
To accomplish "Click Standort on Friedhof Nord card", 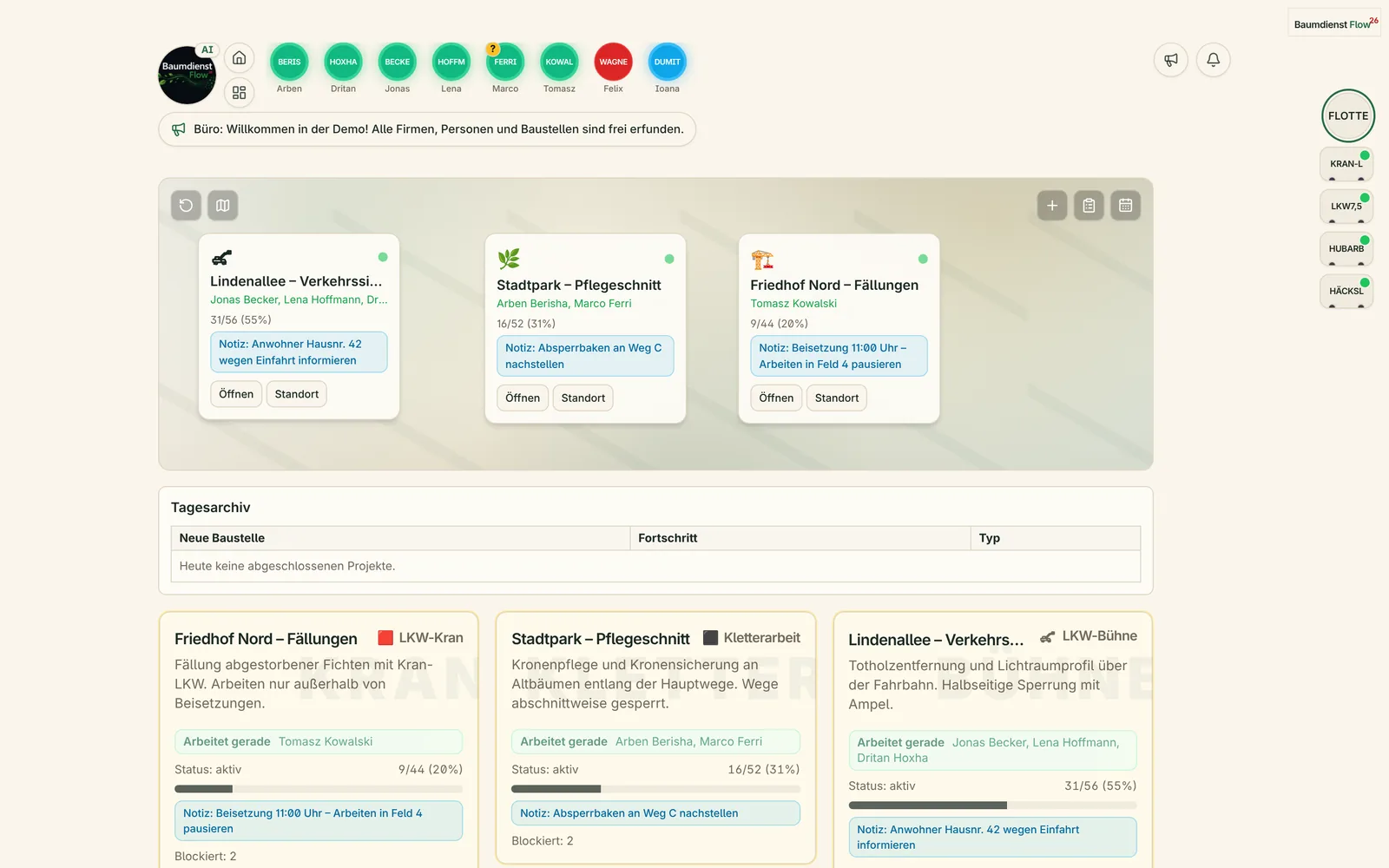I will click(837, 398).
